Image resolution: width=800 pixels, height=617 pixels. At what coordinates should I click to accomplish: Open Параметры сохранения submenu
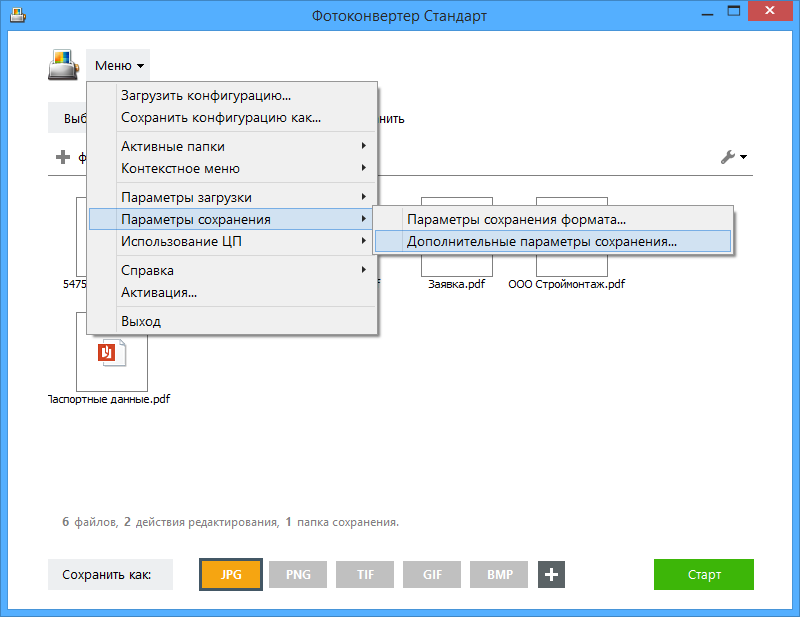232,219
